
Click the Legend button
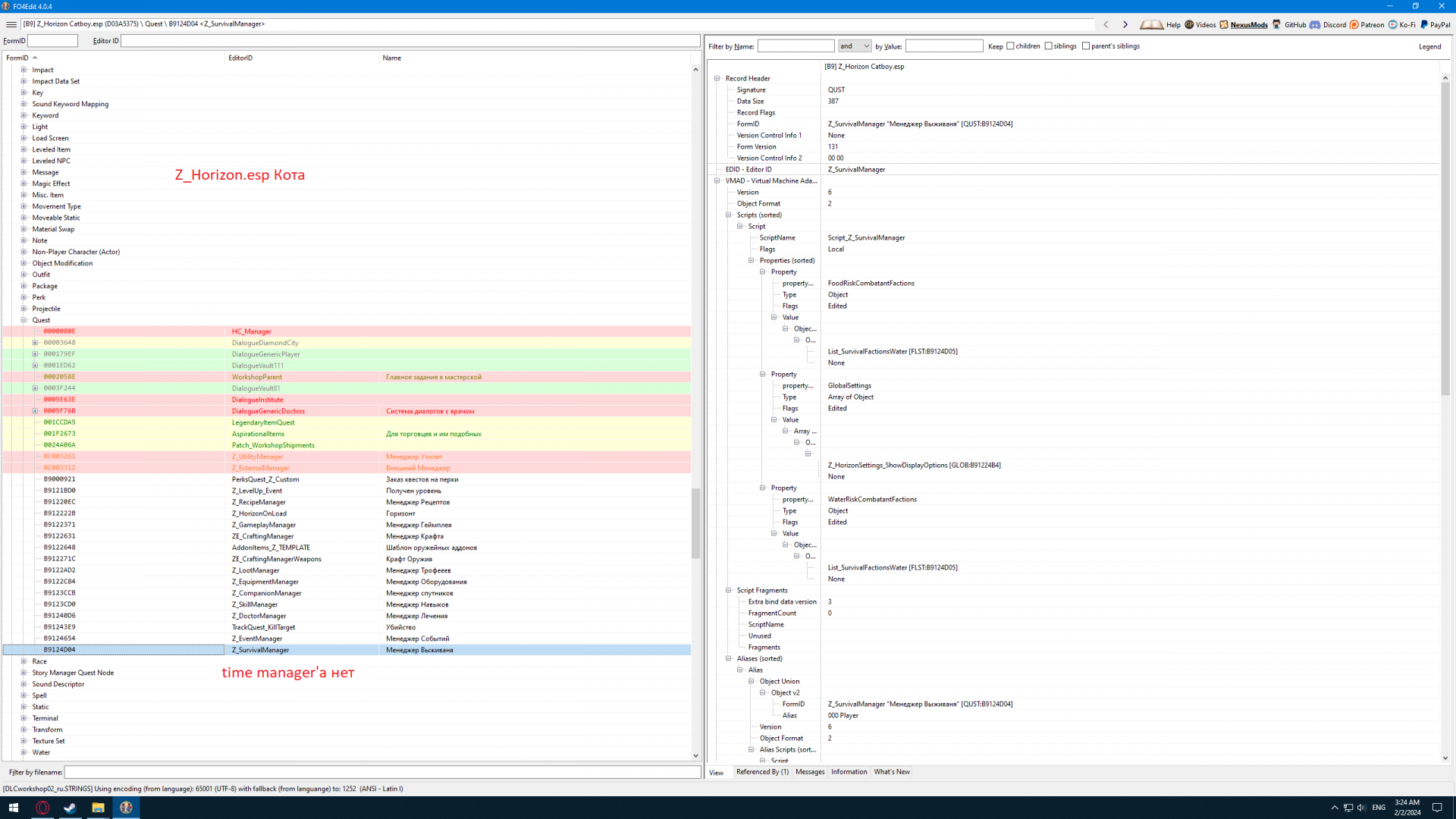pos(1429,46)
